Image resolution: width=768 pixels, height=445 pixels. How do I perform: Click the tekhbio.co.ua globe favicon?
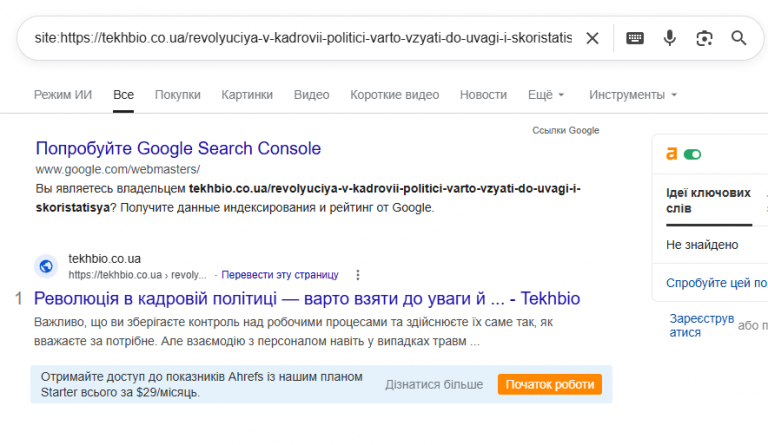point(46,266)
